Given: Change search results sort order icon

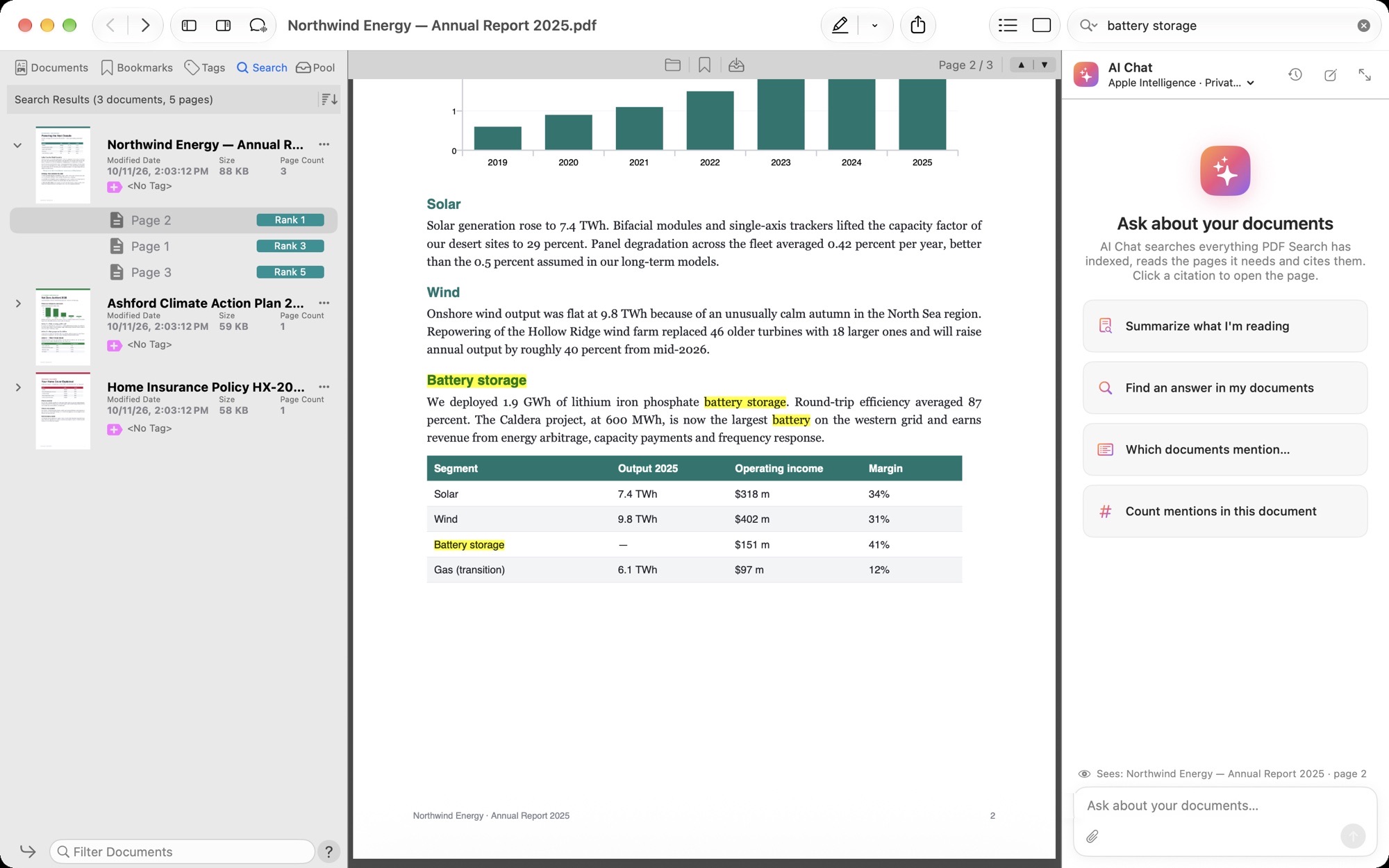Looking at the screenshot, I should 329,99.
